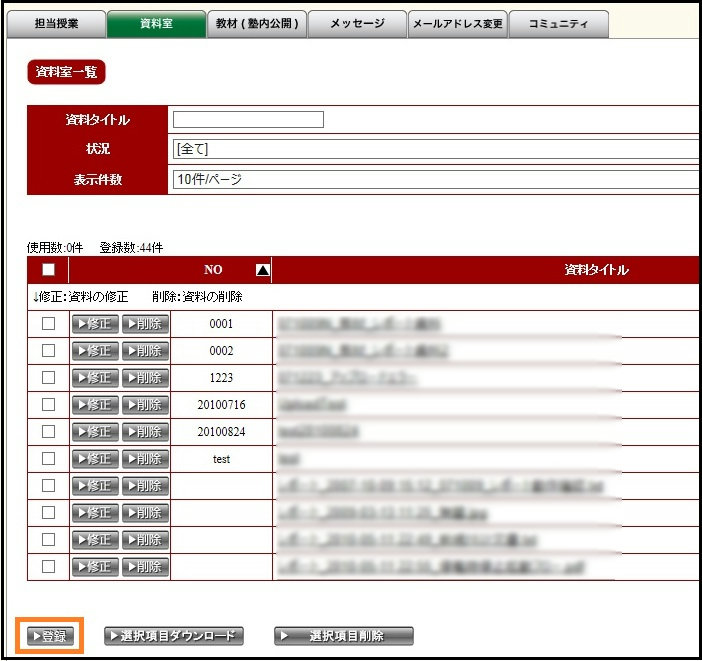Click 修正 button for item 0001
This screenshot has height=661, width=702.
click(94, 324)
